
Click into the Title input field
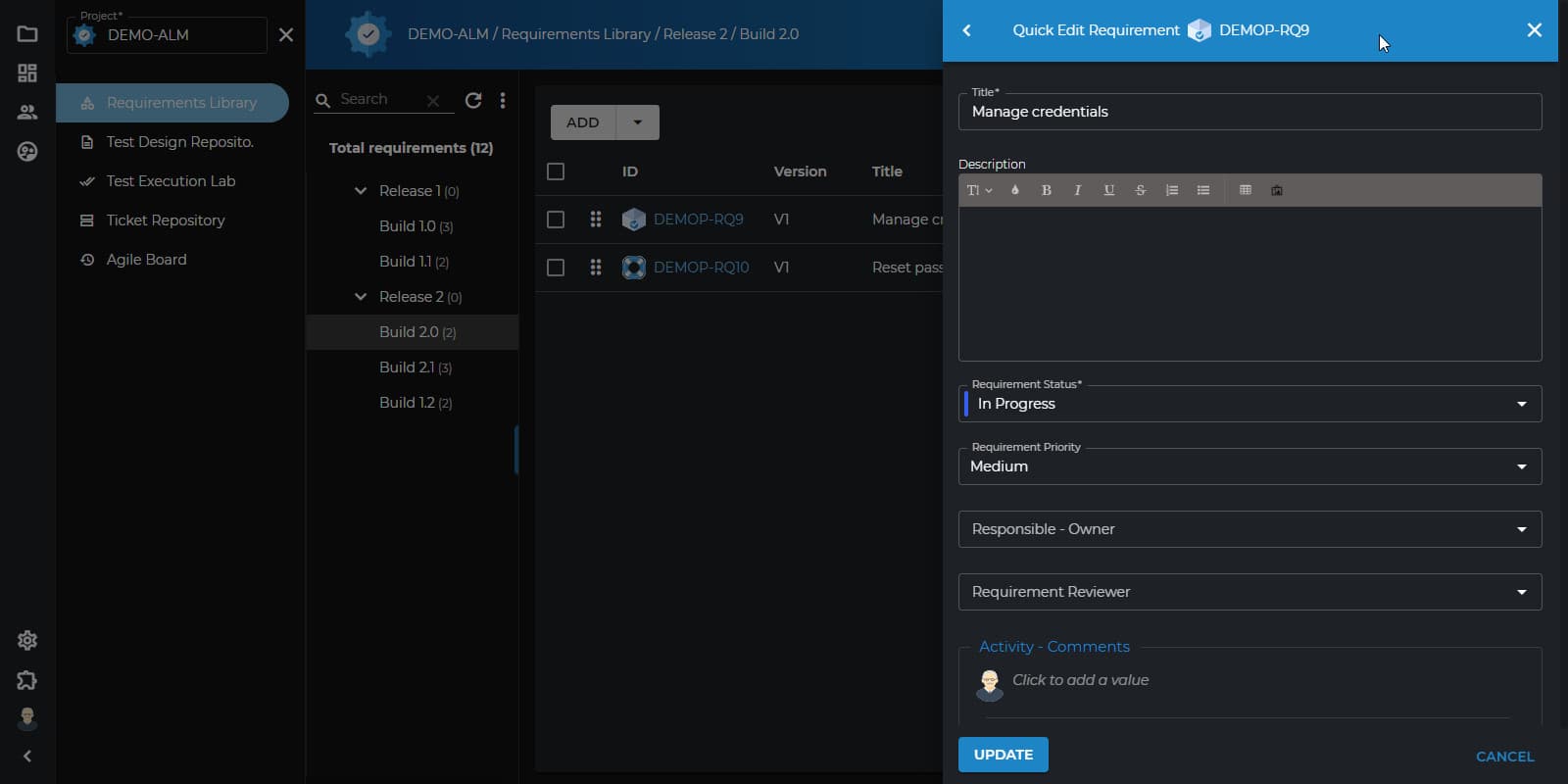click(x=1249, y=112)
